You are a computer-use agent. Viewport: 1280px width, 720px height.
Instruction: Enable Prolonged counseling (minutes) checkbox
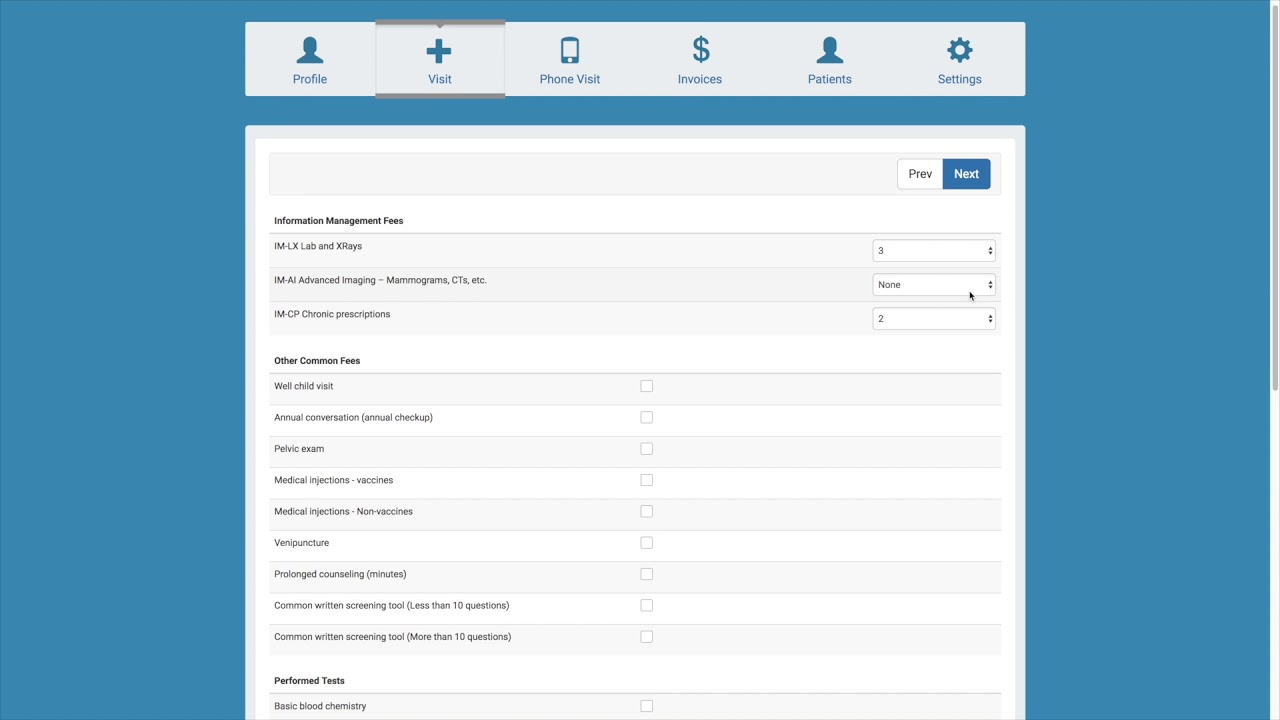(647, 574)
